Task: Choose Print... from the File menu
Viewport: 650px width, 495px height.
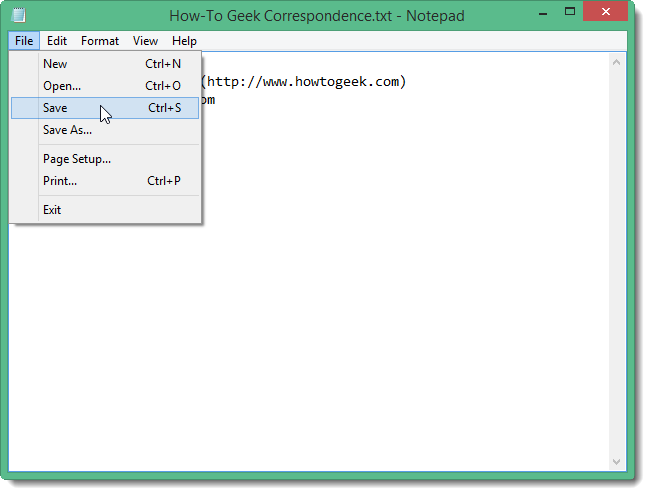Action: point(105,181)
